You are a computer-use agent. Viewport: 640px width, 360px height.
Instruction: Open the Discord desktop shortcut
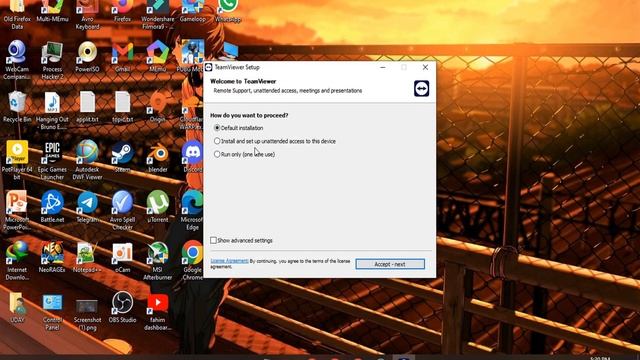point(192,157)
